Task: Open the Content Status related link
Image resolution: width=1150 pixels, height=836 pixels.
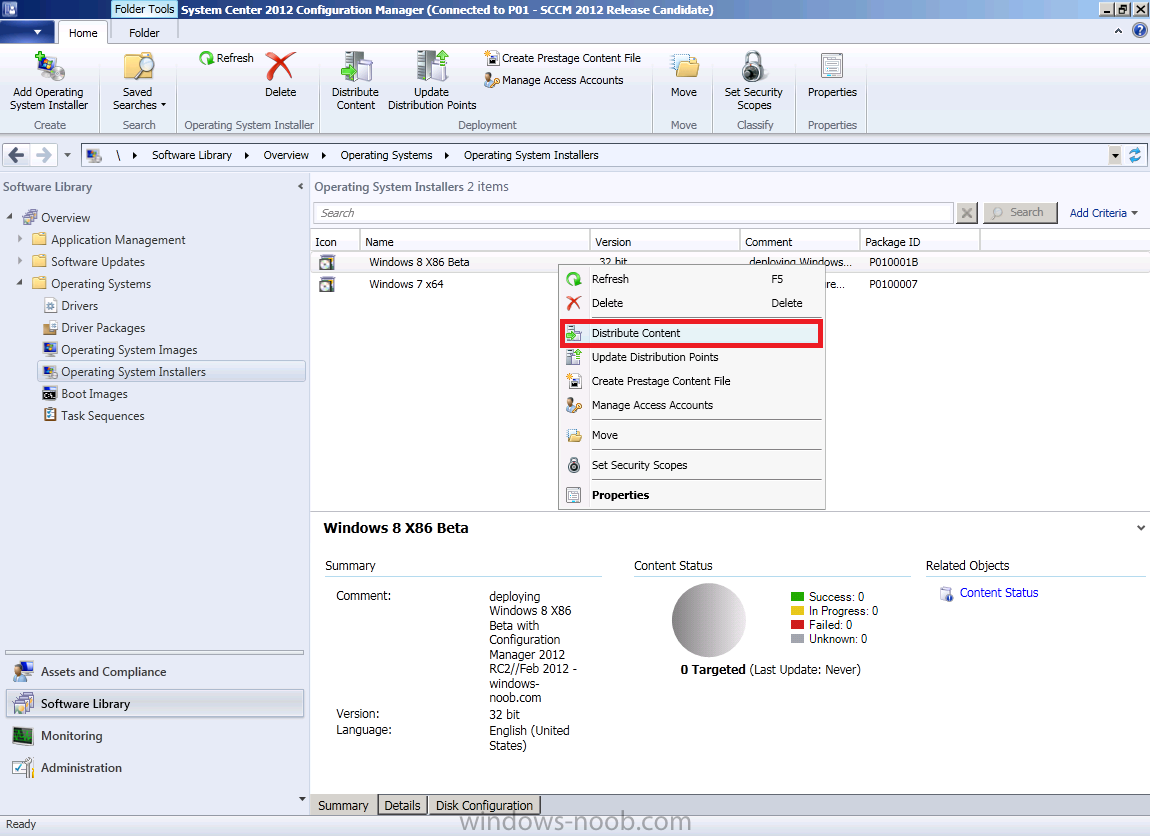Action: (x=998, y=593)
